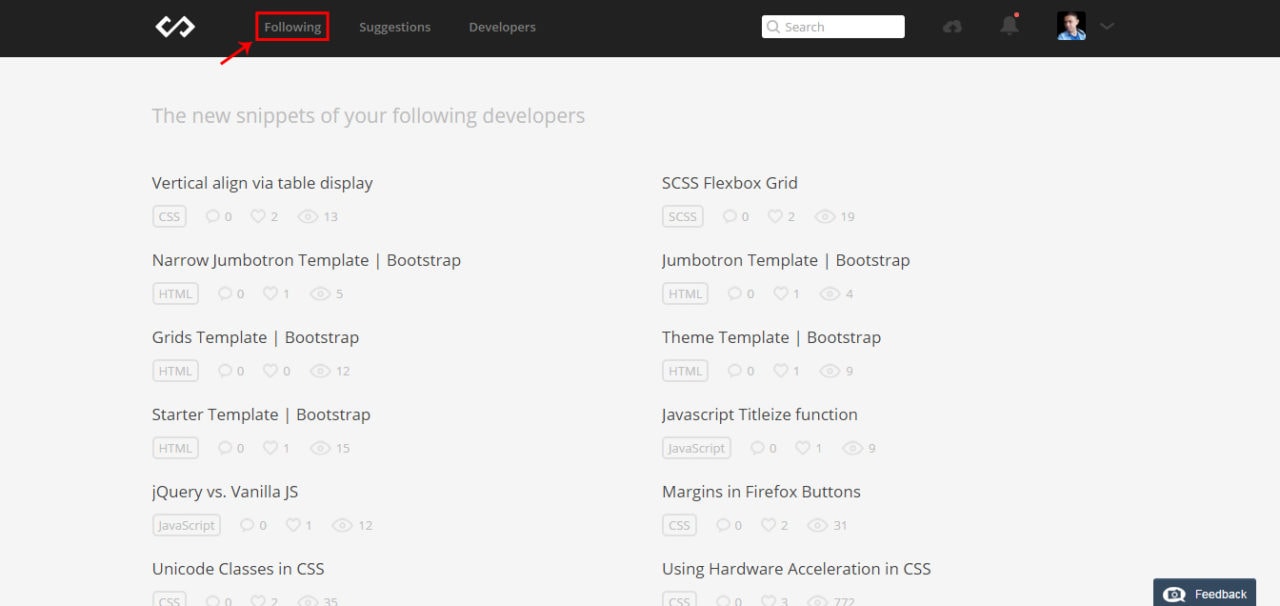The height and width of the screenshot is (606, 1280).
Task: Open notifications via the bell icon
Action: pos(1009,27)
